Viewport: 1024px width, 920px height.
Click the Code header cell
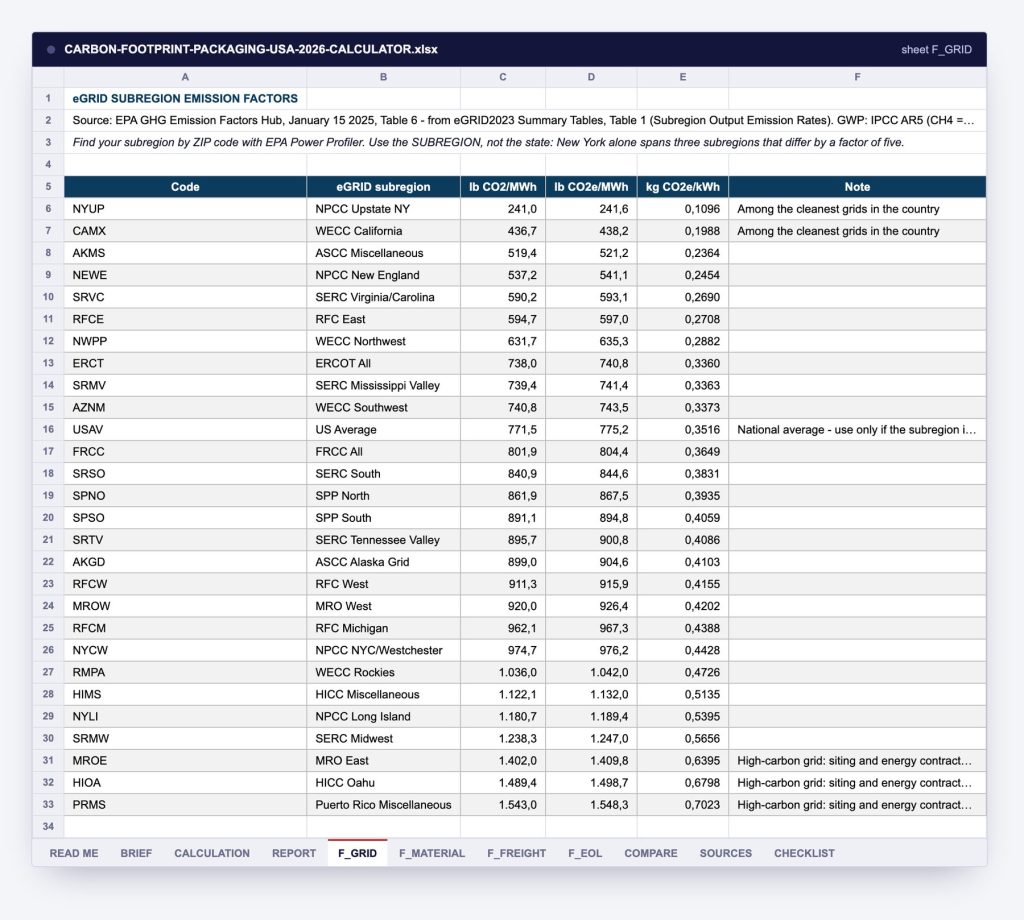(x=185, y=187)
